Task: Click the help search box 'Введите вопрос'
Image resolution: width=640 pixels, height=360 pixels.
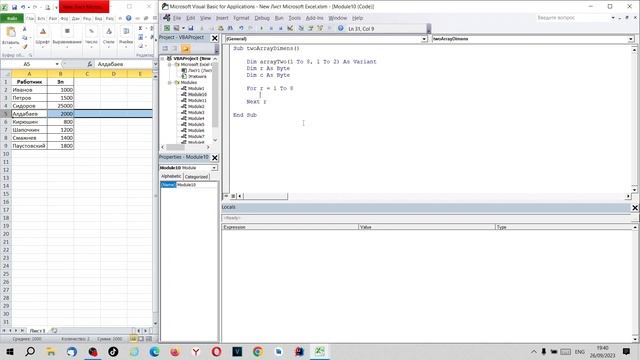Action: [573, 18]
